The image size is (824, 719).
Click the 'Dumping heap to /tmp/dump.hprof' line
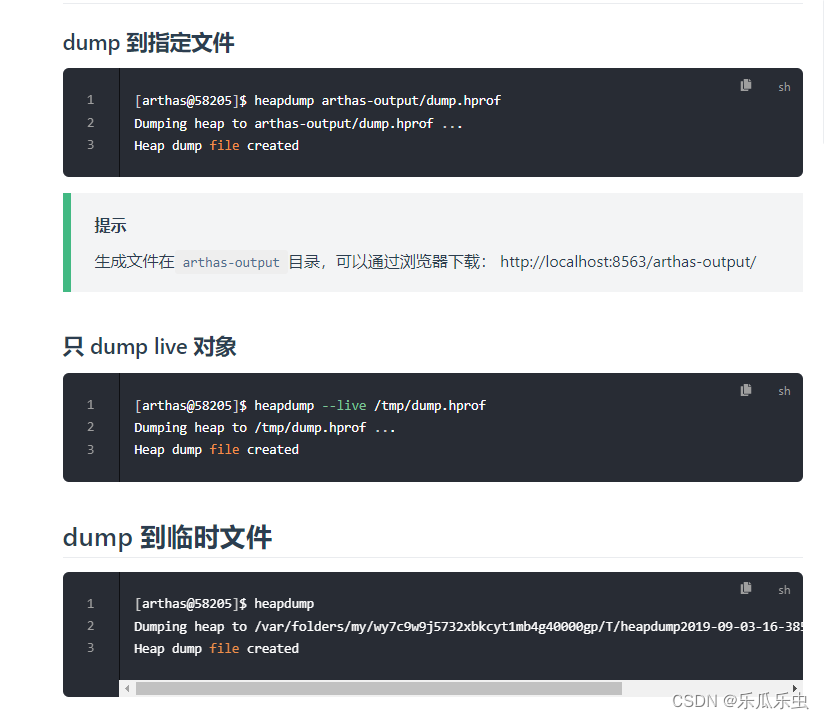point(264,428)
